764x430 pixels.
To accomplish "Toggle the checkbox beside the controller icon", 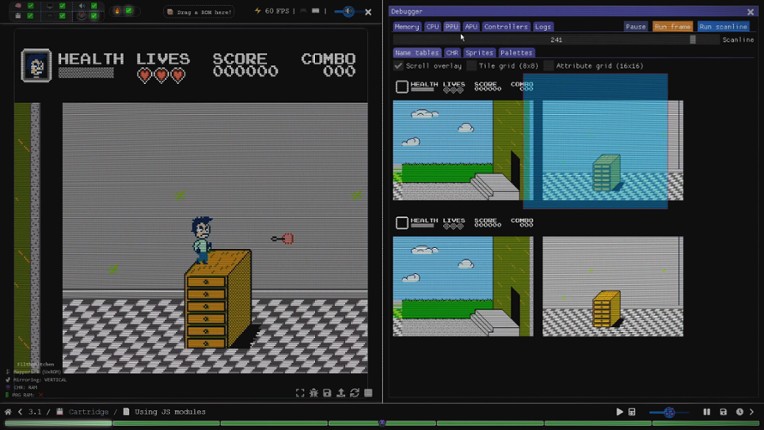I will (94, 16).
